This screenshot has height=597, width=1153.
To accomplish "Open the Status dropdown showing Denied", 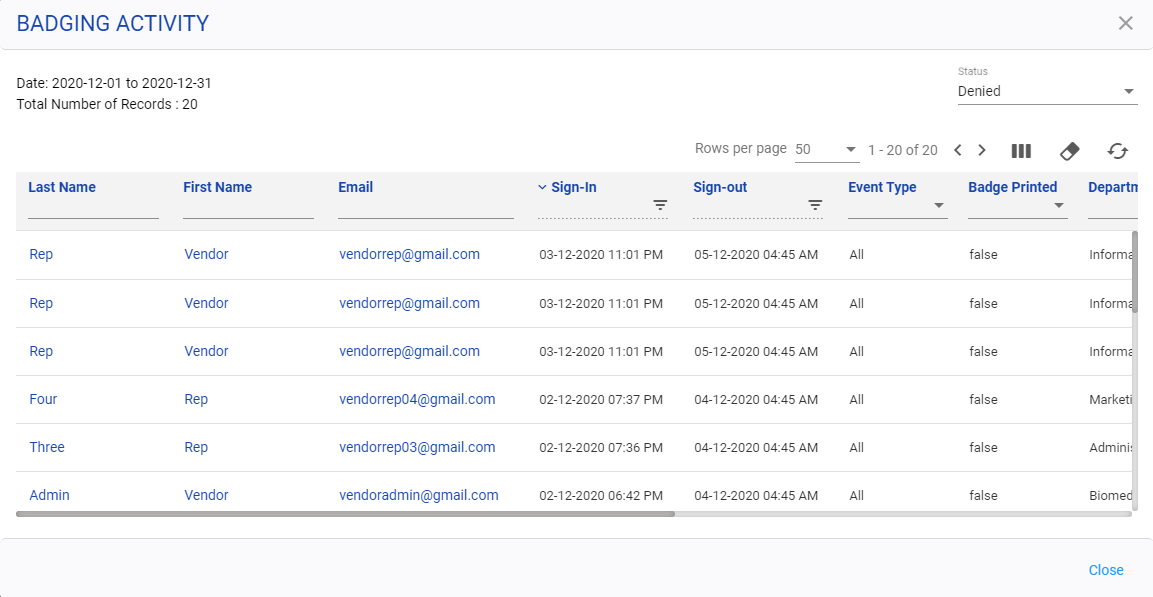I will pos(1046,91).
